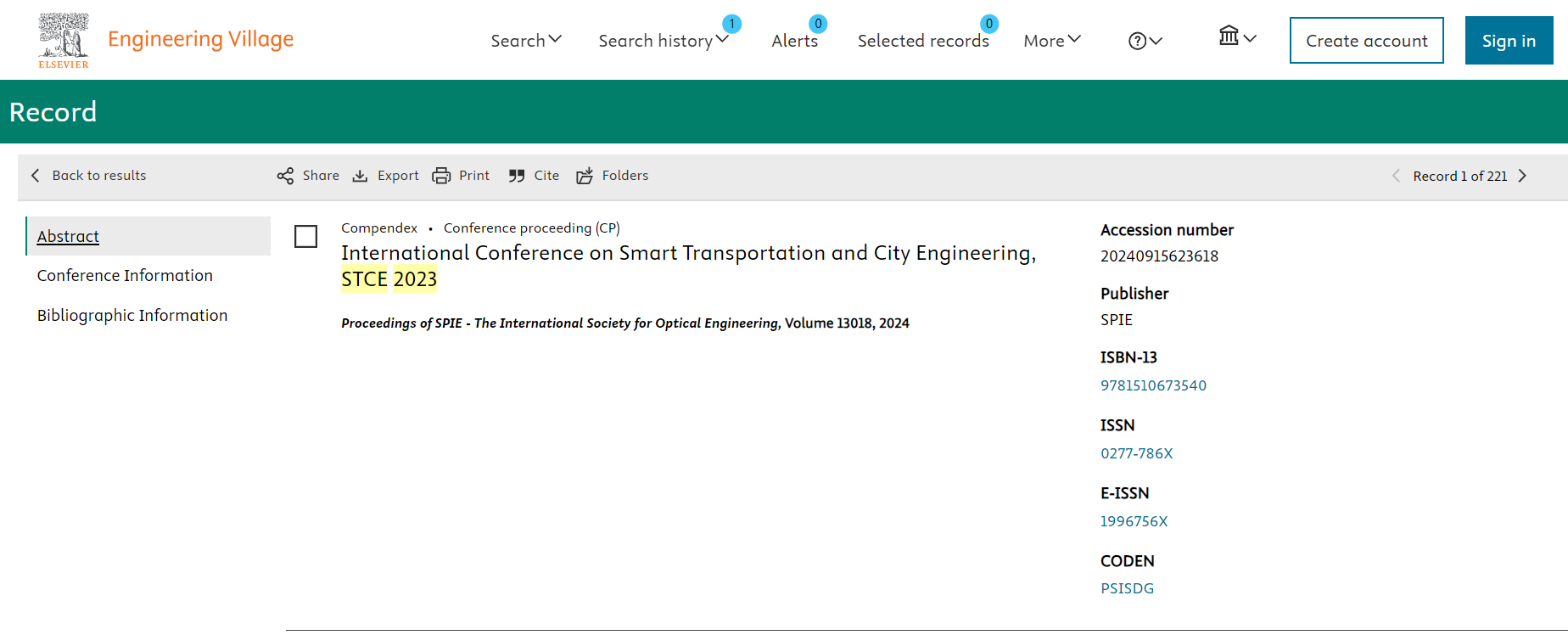View Selected records

(923, 41)
